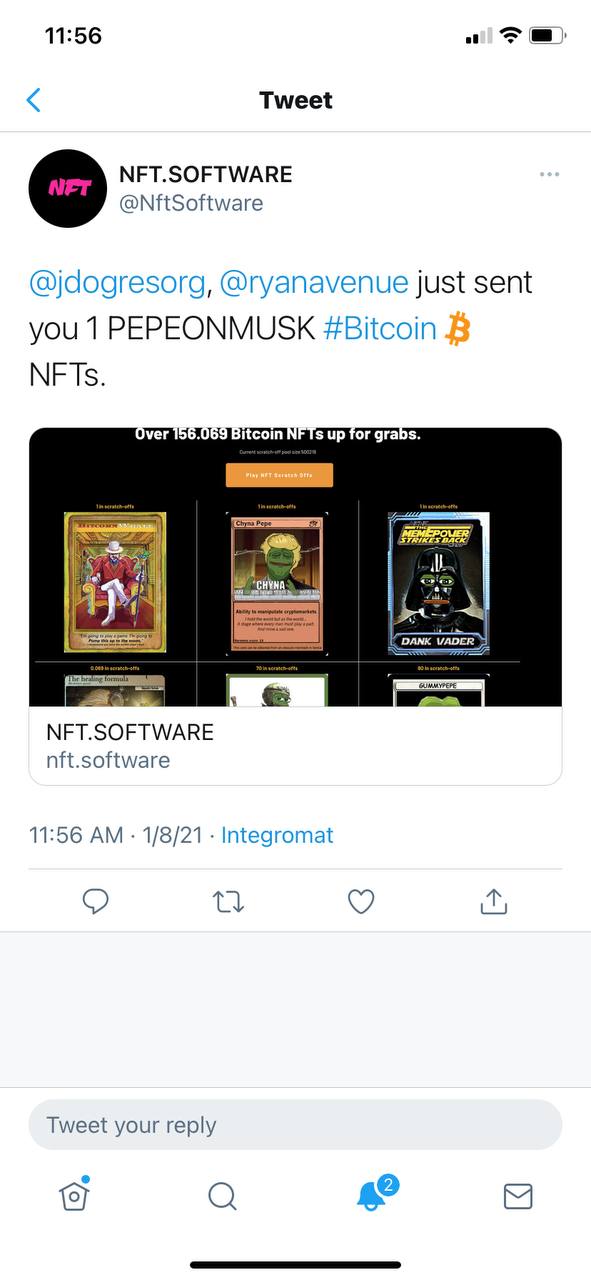The height and width of the screenshot is (1280, 591).
Task: Tap the @NftSoftware handle text
Action: [x=191, y=203]
